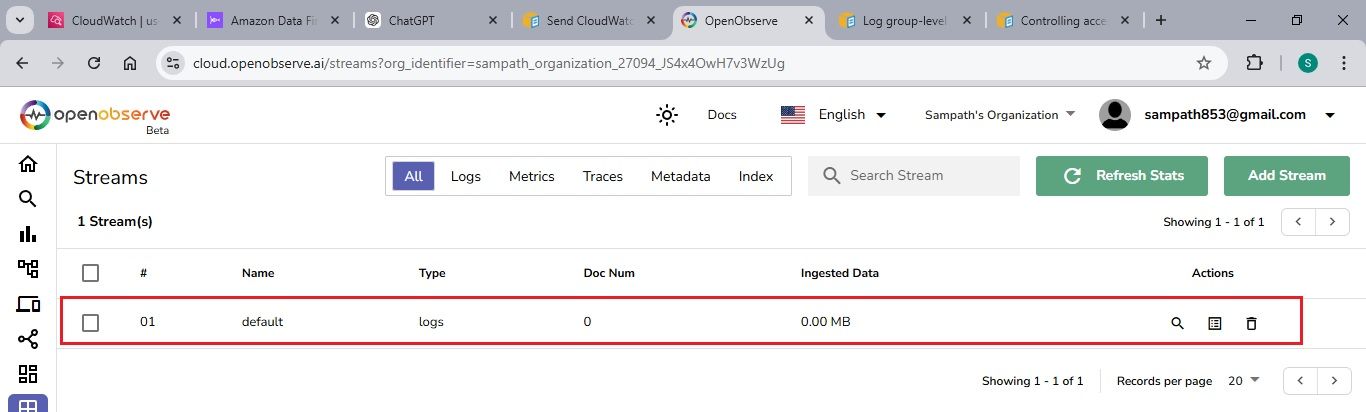Screen dimensions: 1366x412
Task: Open Records per page dropdown
Action: point(1244,381)
